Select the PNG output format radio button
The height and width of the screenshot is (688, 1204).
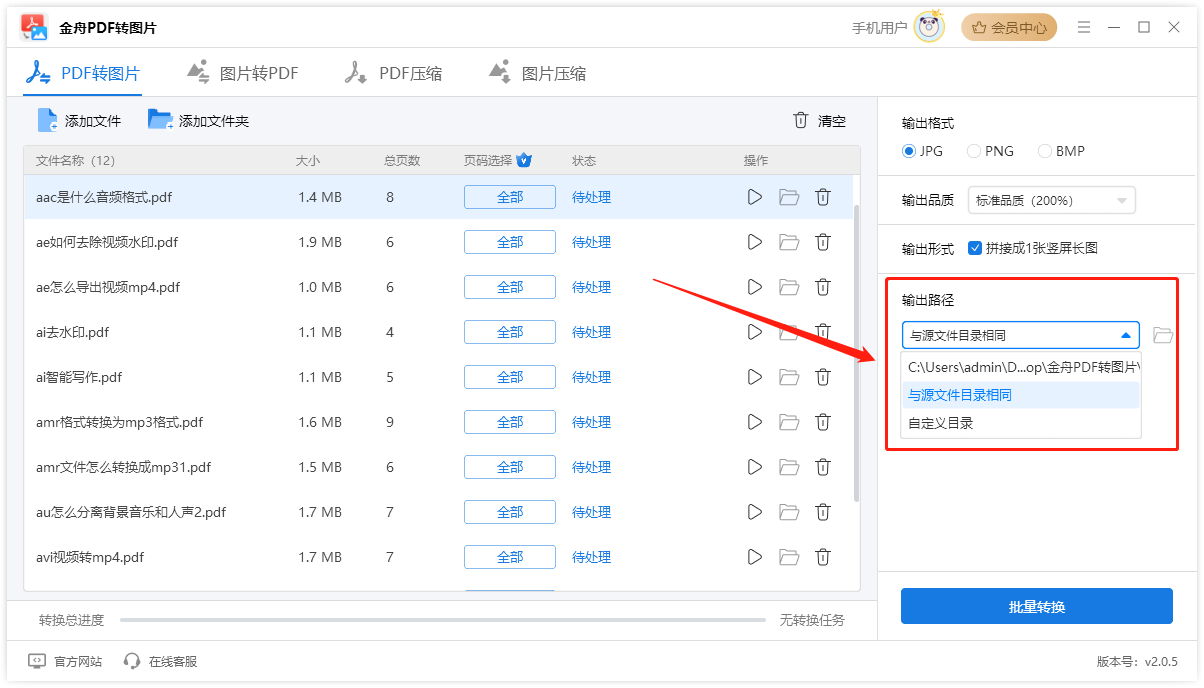pos(972,151)
